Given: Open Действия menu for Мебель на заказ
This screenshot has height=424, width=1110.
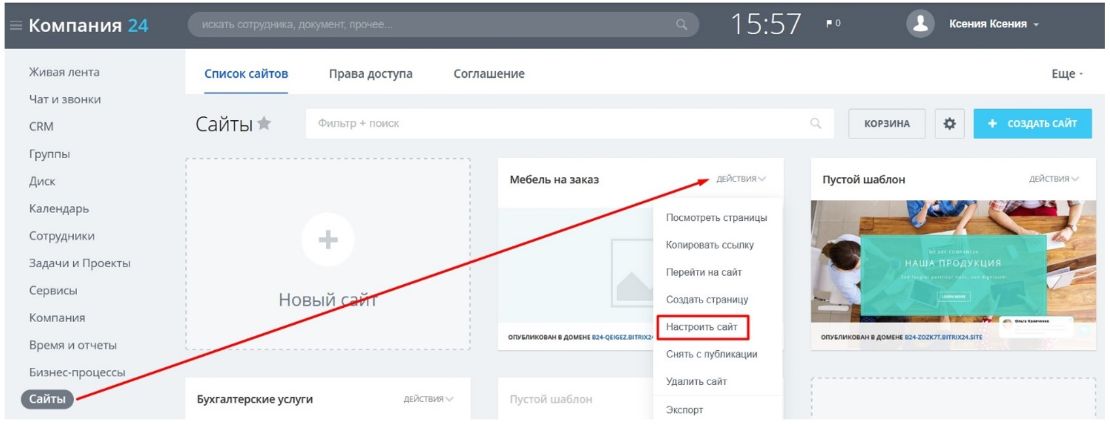Looking at the screenshot, I should point(741,179).
